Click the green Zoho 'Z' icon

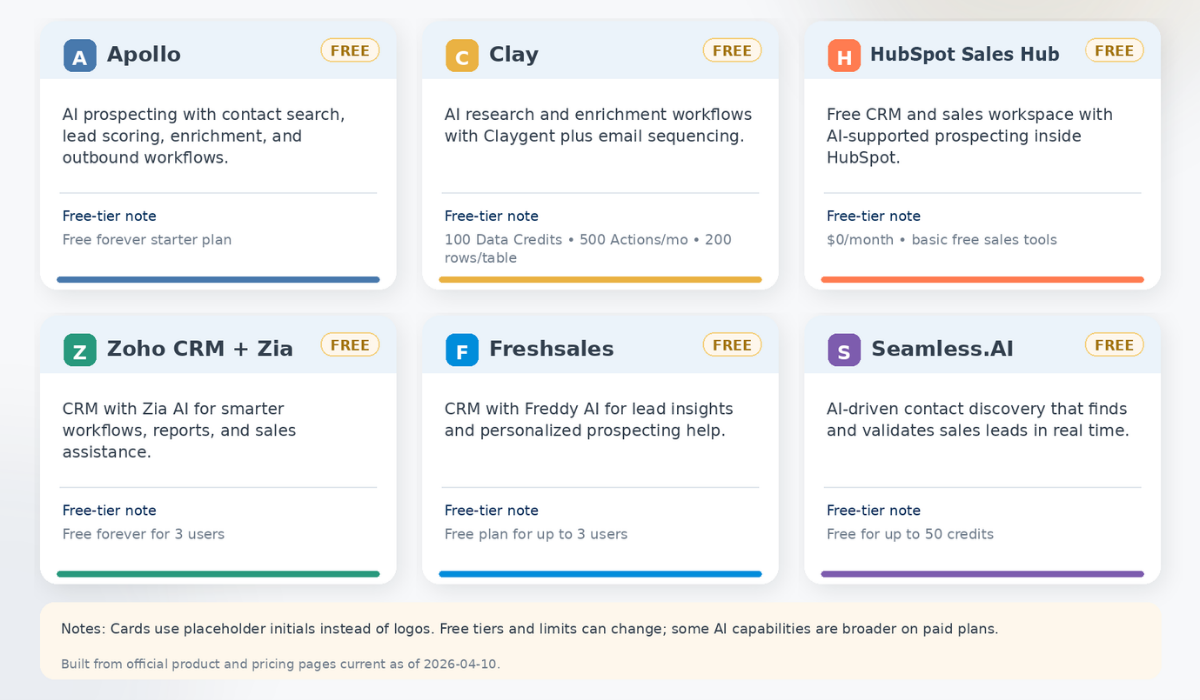80,350
